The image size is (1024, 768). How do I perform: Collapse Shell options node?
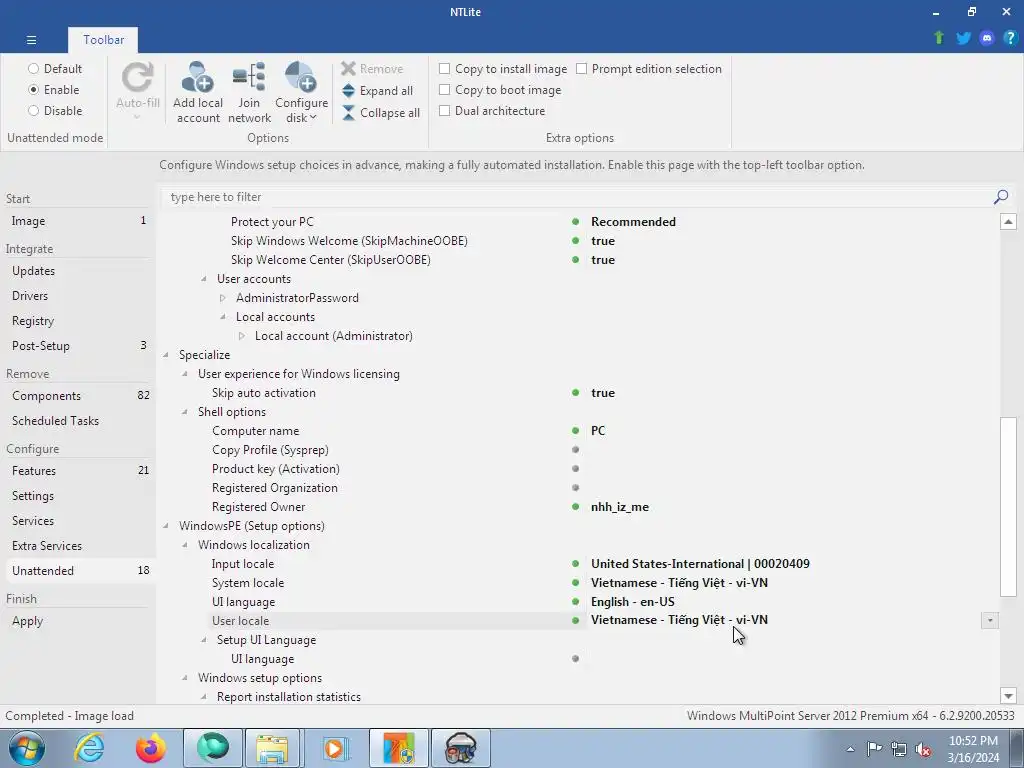[x=185, y=411]
